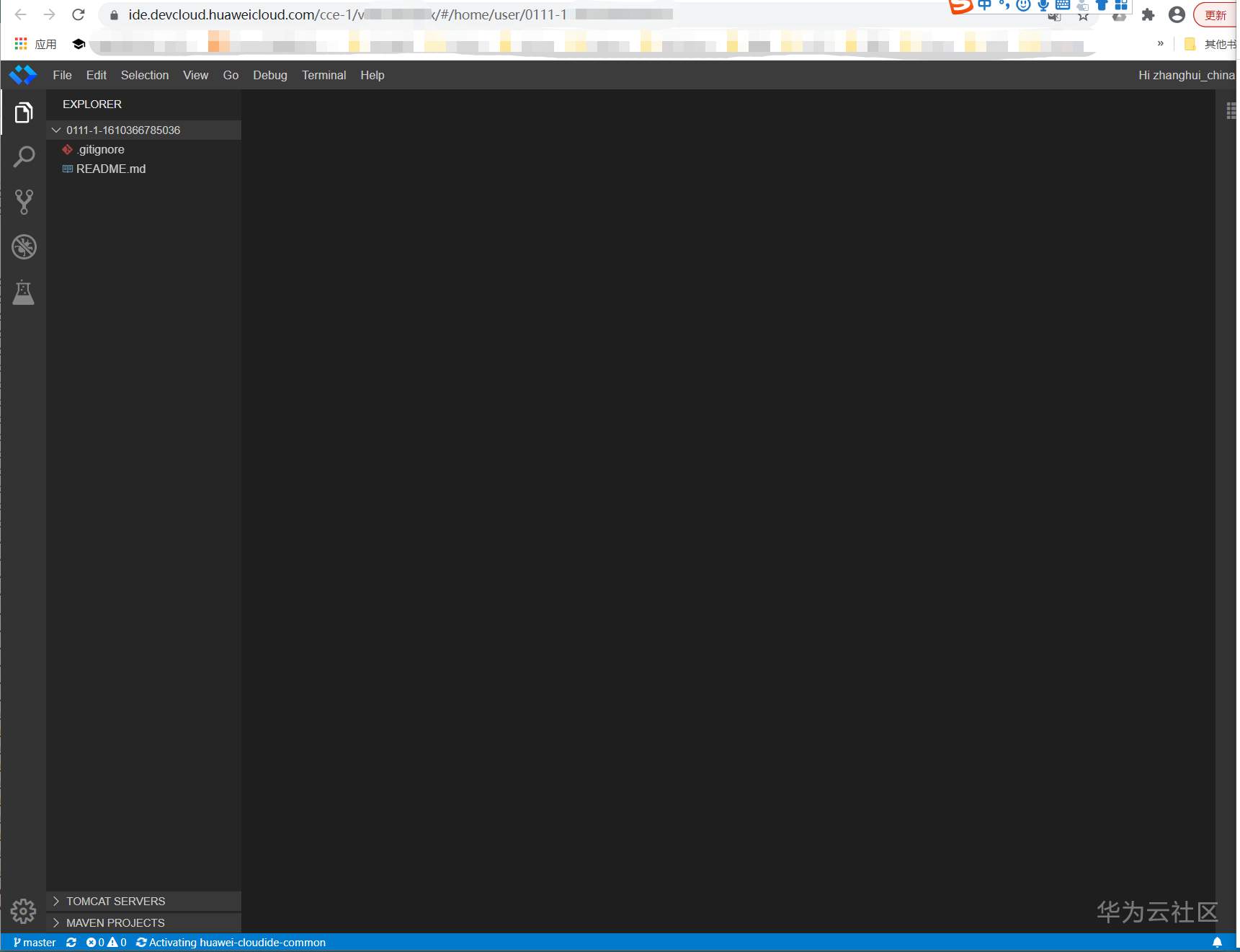
Task: Click the Sogou input method S logo
Action: (x=960, y=6)
